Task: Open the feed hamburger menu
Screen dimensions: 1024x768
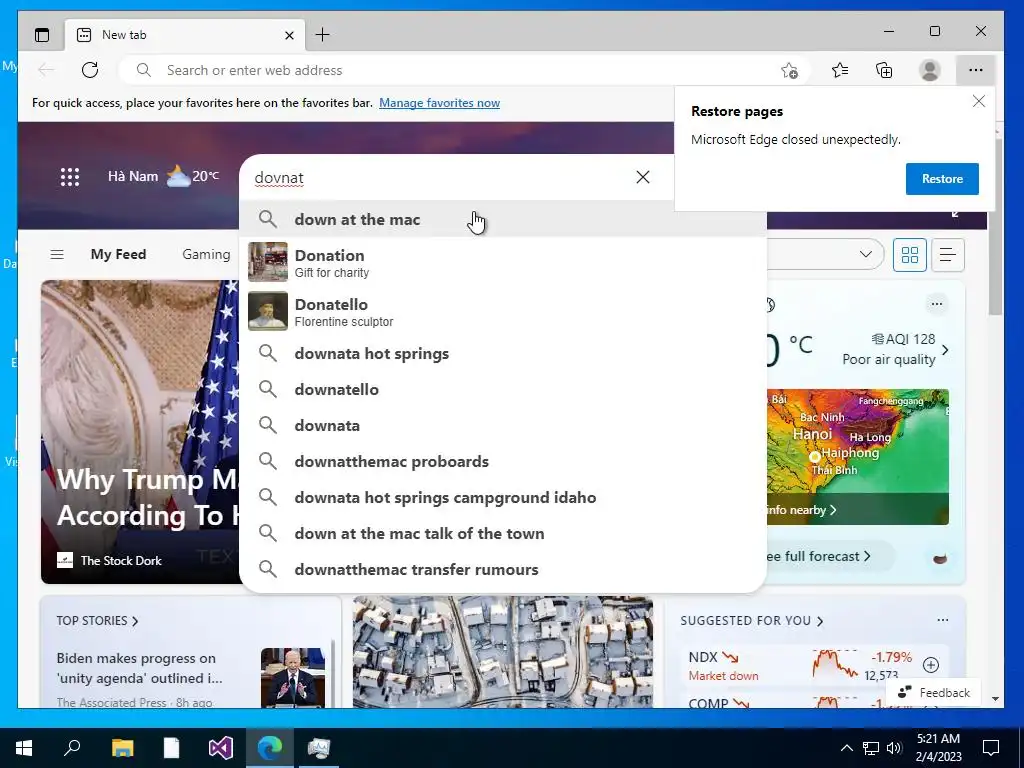Action: point(57,254)
